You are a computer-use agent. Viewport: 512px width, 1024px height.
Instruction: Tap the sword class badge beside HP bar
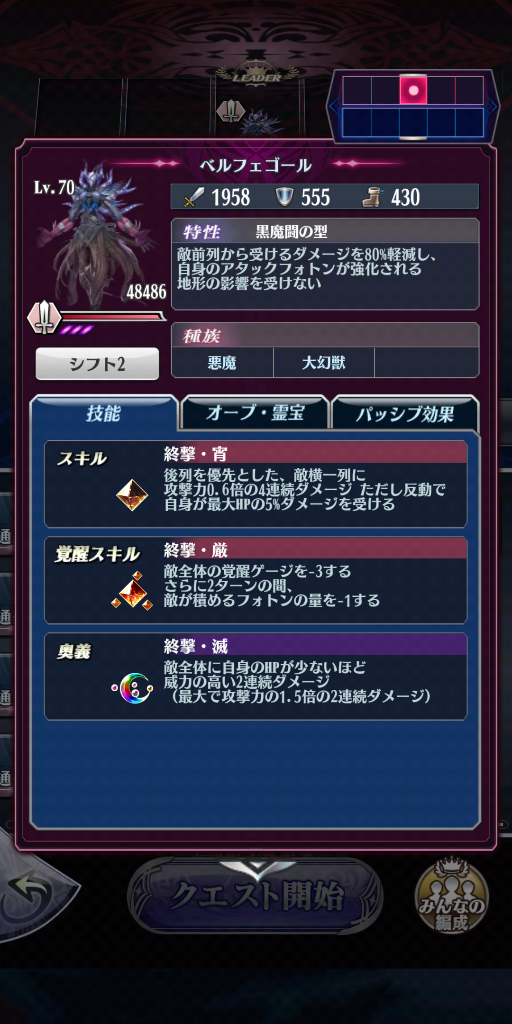[x=44, y=317]
